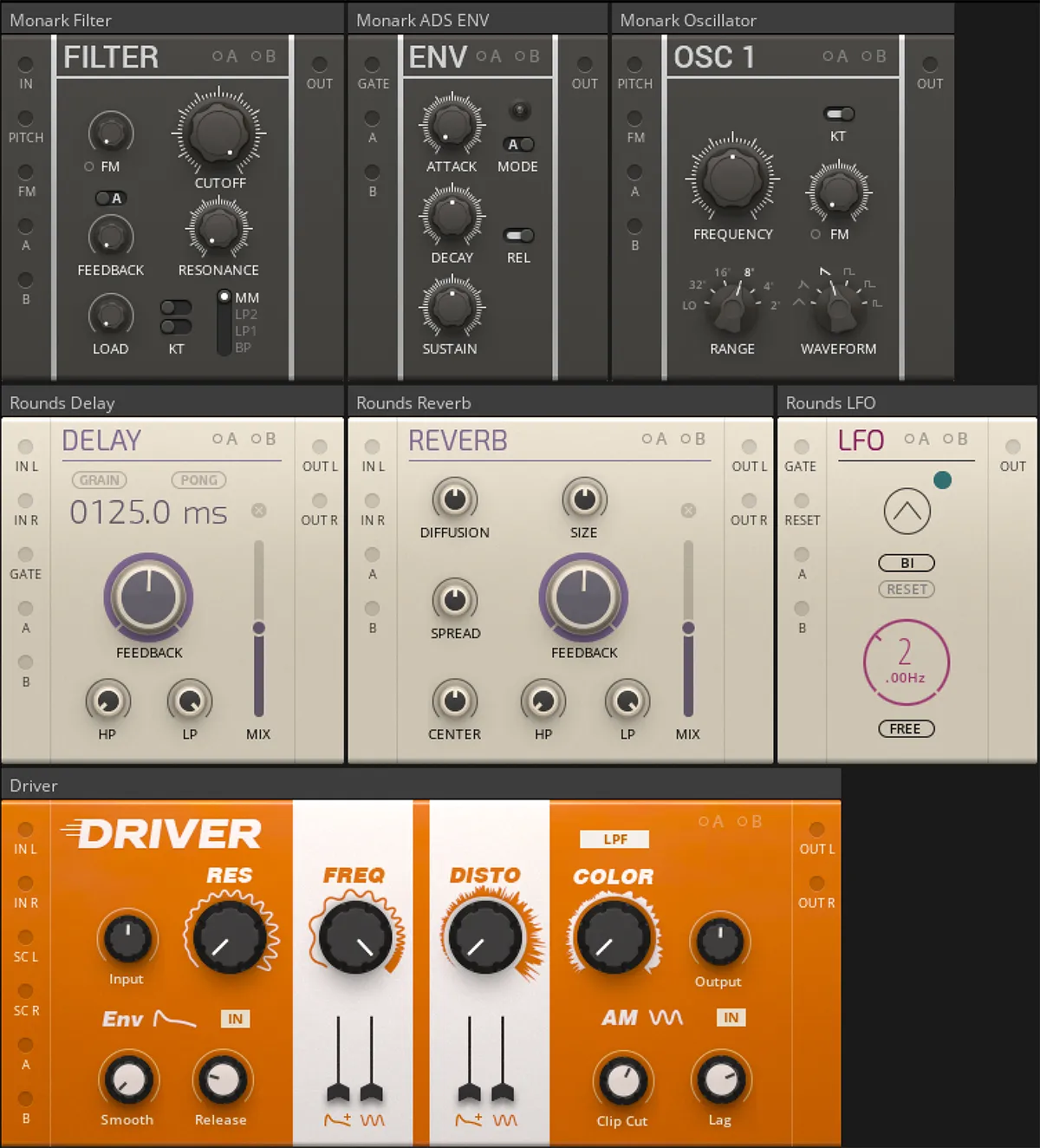
Task: Click the WAVEFORM selector knob in OSC 1
Action: tap(837, 307)
